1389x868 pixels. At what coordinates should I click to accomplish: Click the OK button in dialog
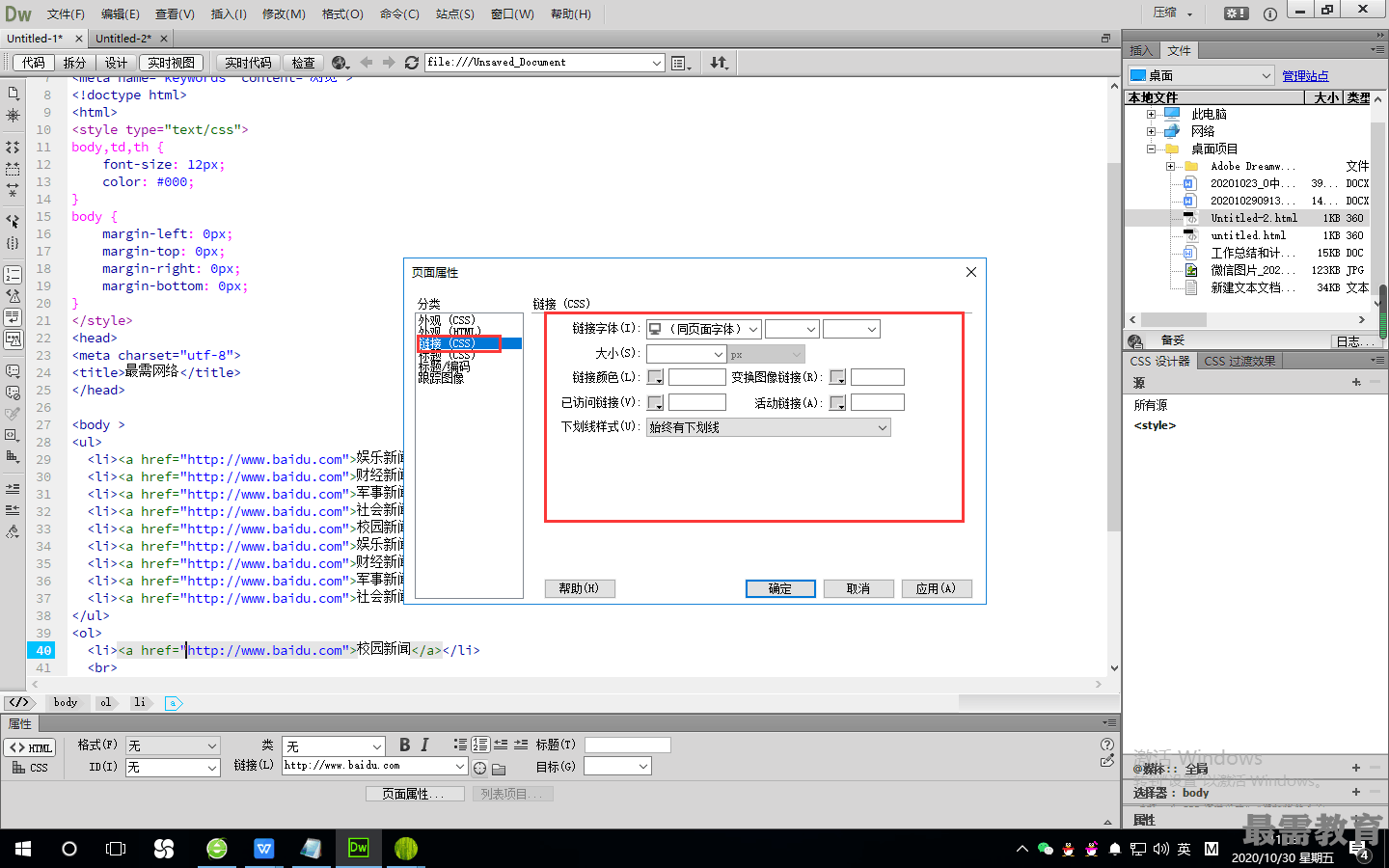coord(780,588)
